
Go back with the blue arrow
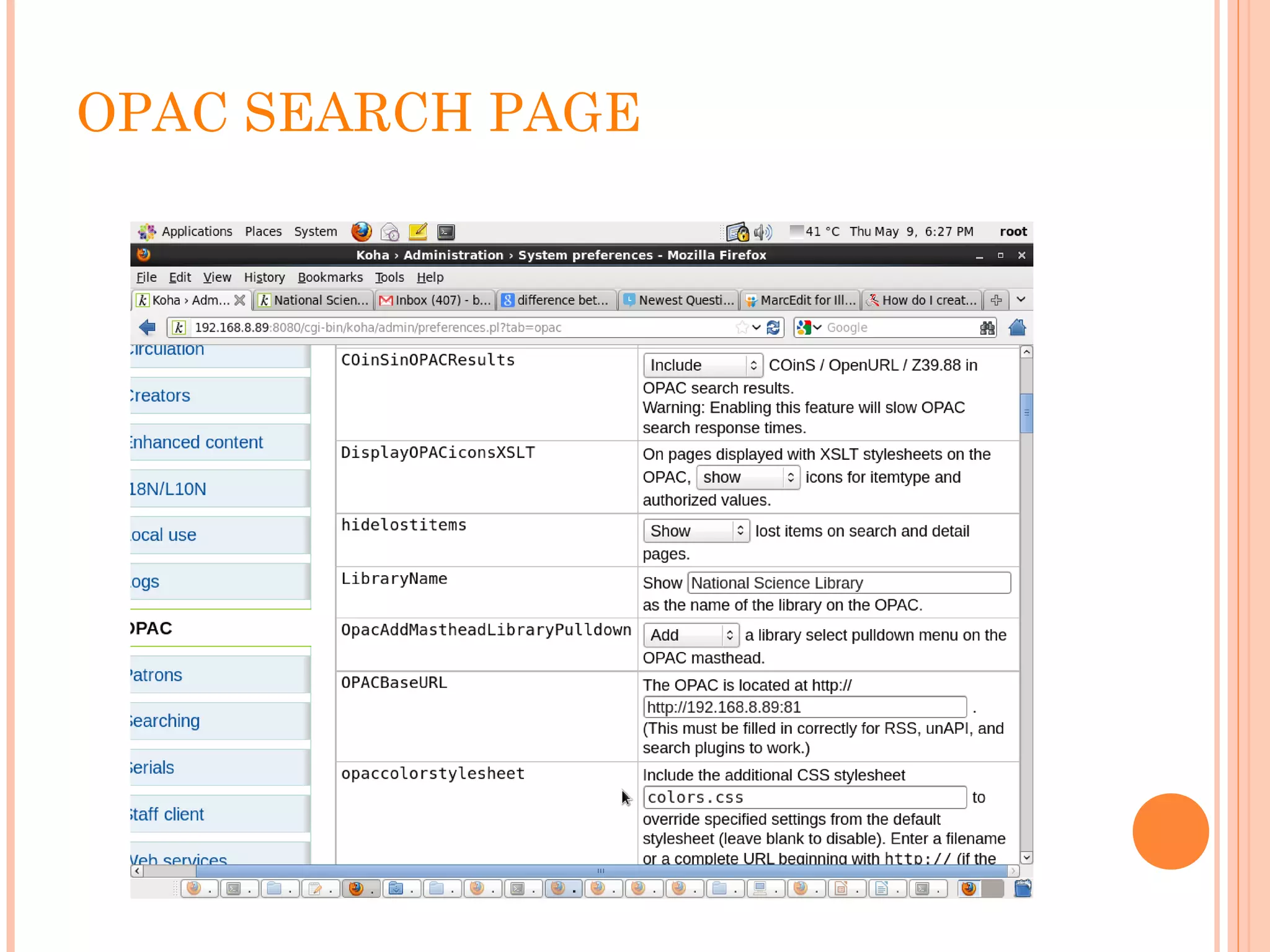(x=147, y=327)
